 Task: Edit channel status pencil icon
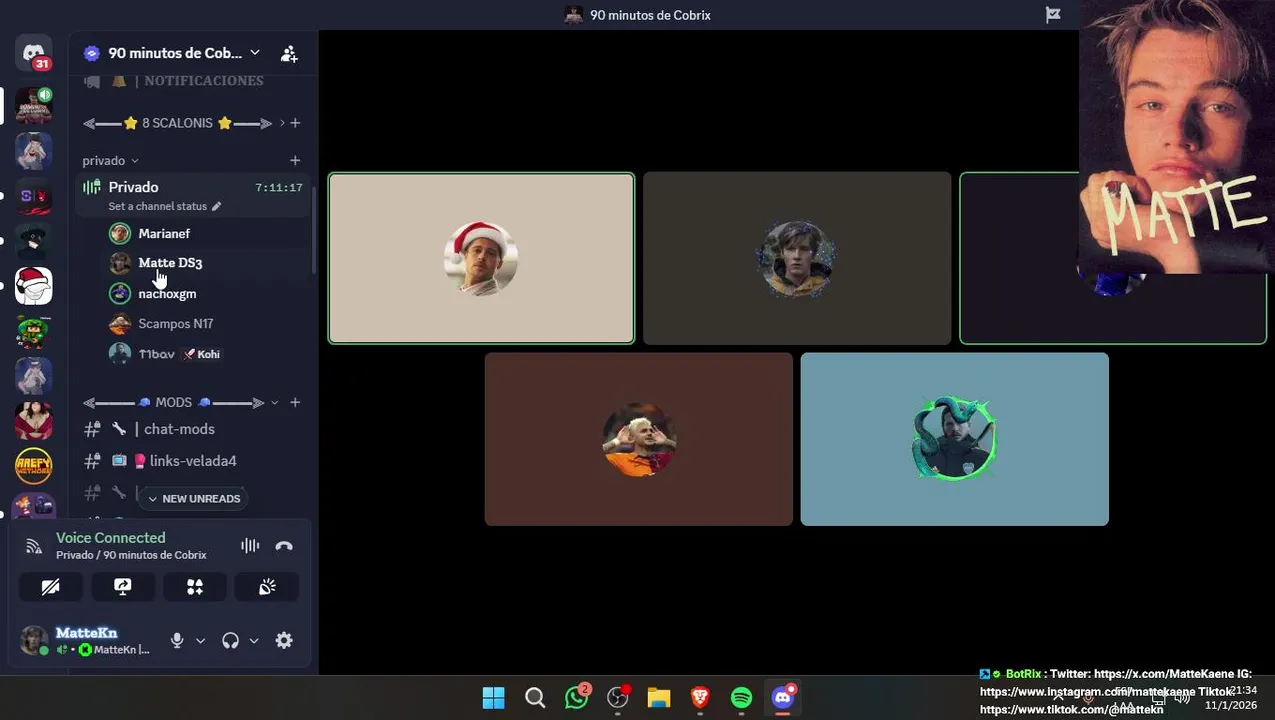[216, 206]
